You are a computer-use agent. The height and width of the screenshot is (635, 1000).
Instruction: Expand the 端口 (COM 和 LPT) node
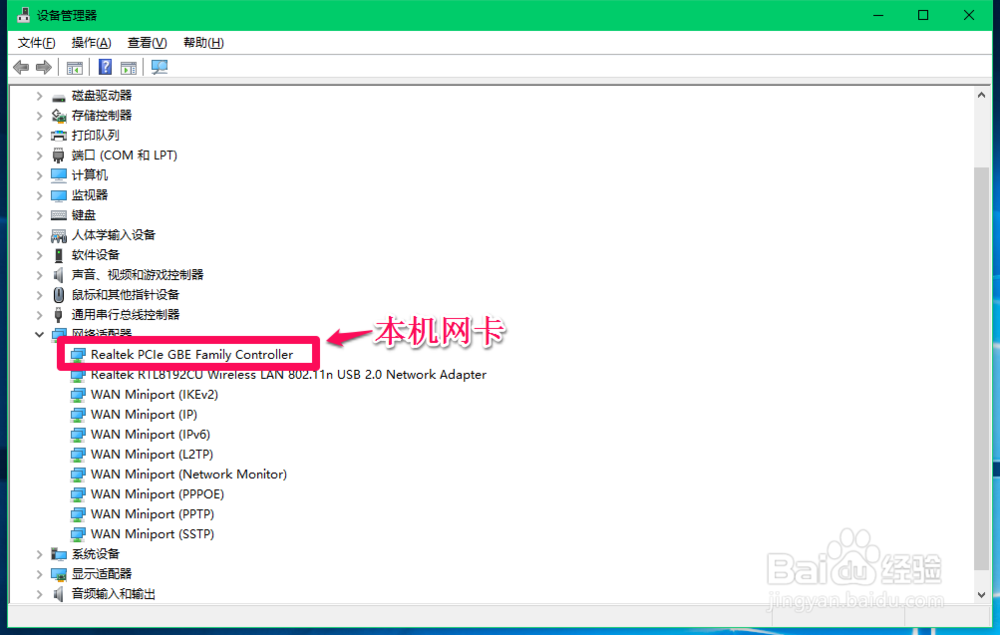(x=40, y=156)
